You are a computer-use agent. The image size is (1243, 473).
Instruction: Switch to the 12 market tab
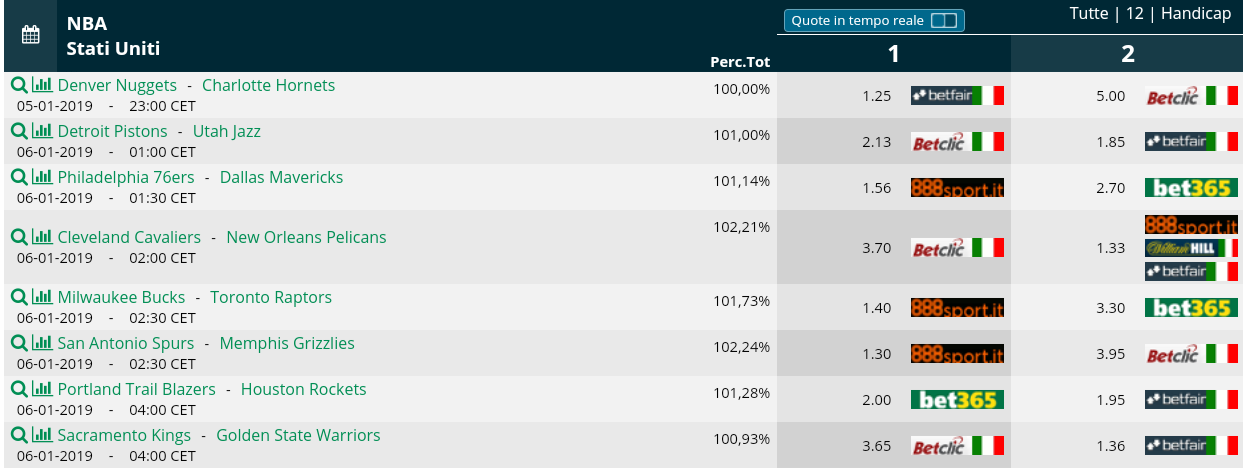pos(1134,13)
